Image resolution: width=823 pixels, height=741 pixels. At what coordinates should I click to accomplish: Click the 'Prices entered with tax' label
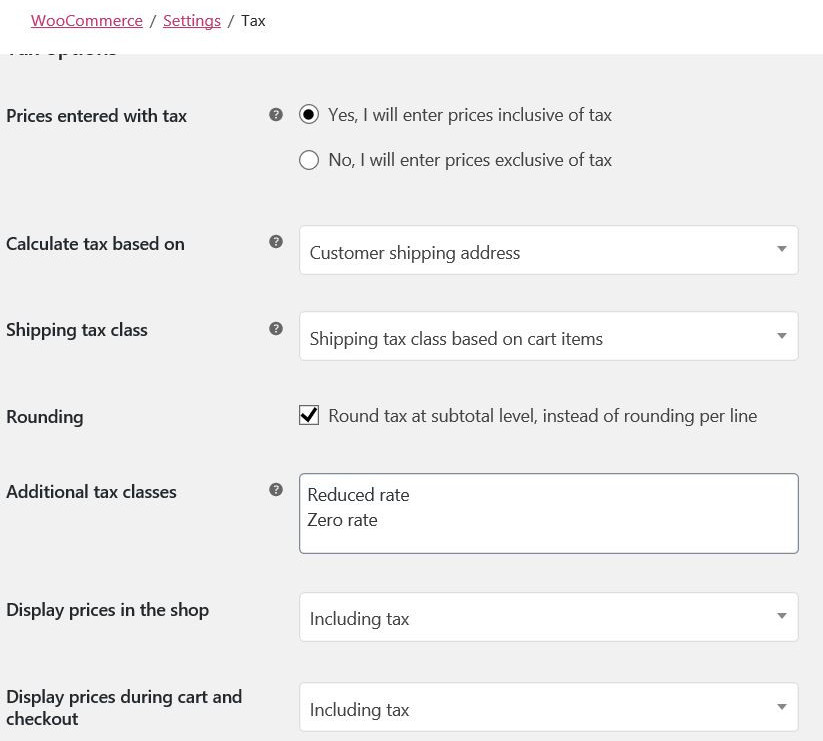(x=97, y=116)
